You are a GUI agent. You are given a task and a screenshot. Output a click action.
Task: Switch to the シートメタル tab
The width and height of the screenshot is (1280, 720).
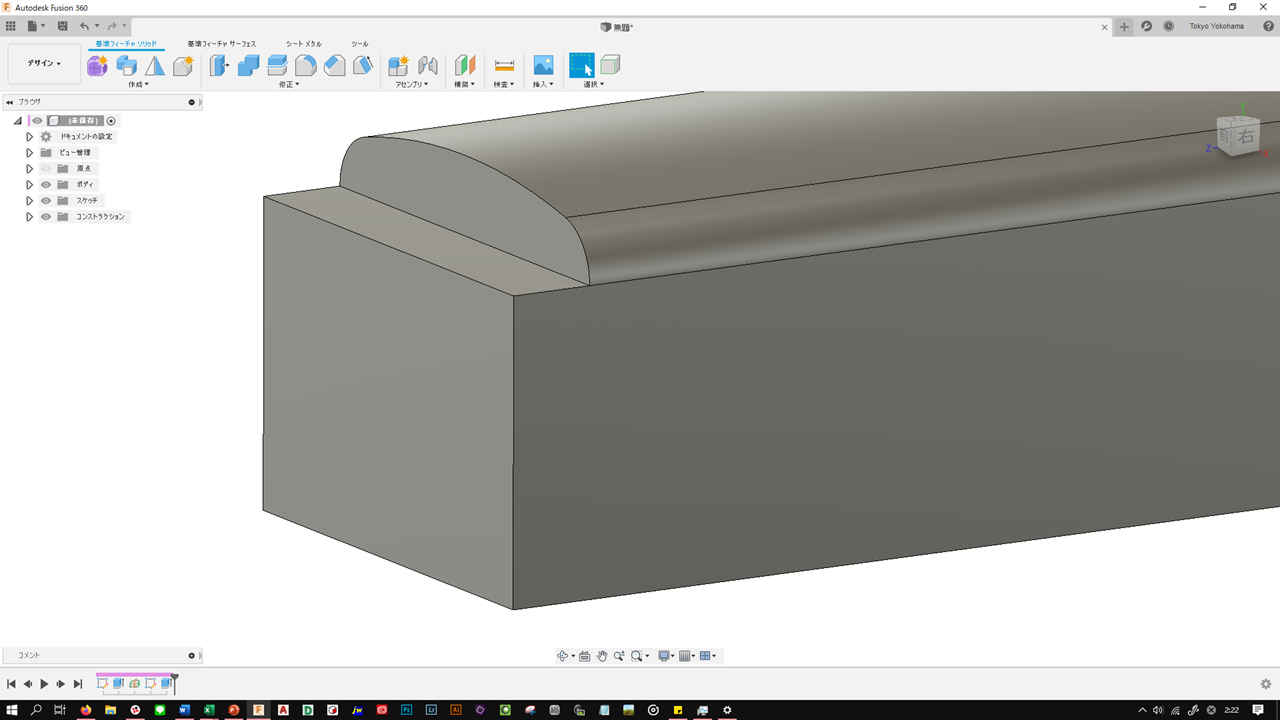click(x=303, y=44)
